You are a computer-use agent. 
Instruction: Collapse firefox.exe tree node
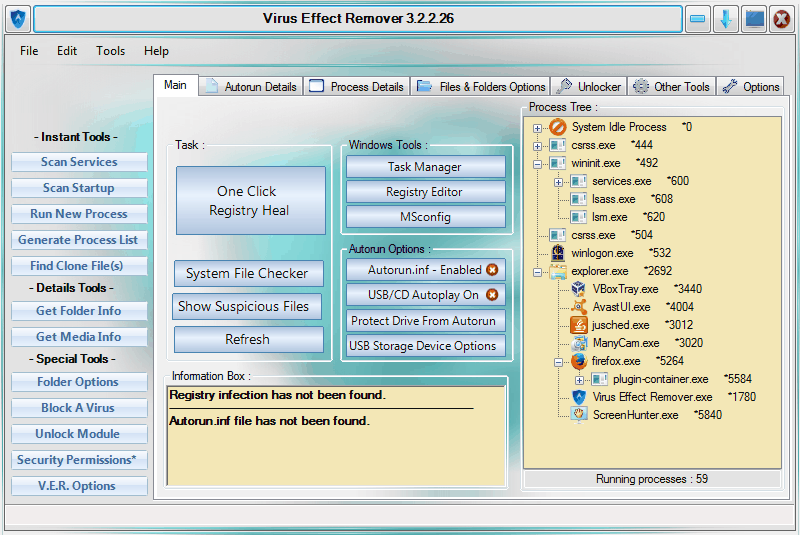click(x=558, y=362)
